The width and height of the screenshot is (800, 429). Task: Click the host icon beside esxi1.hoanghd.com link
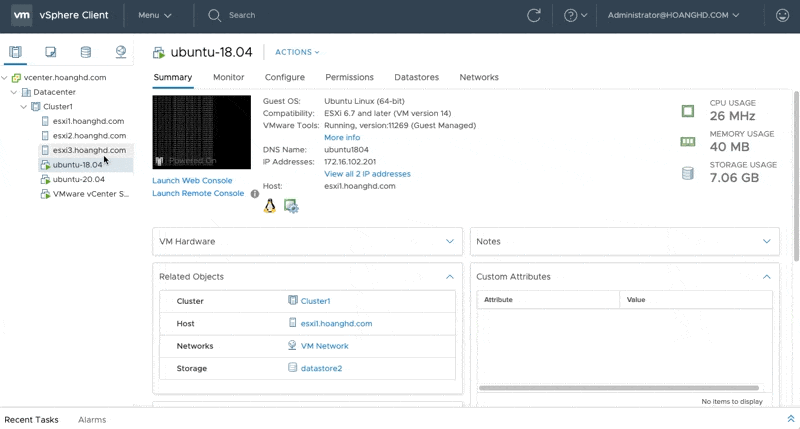(292, 322)
